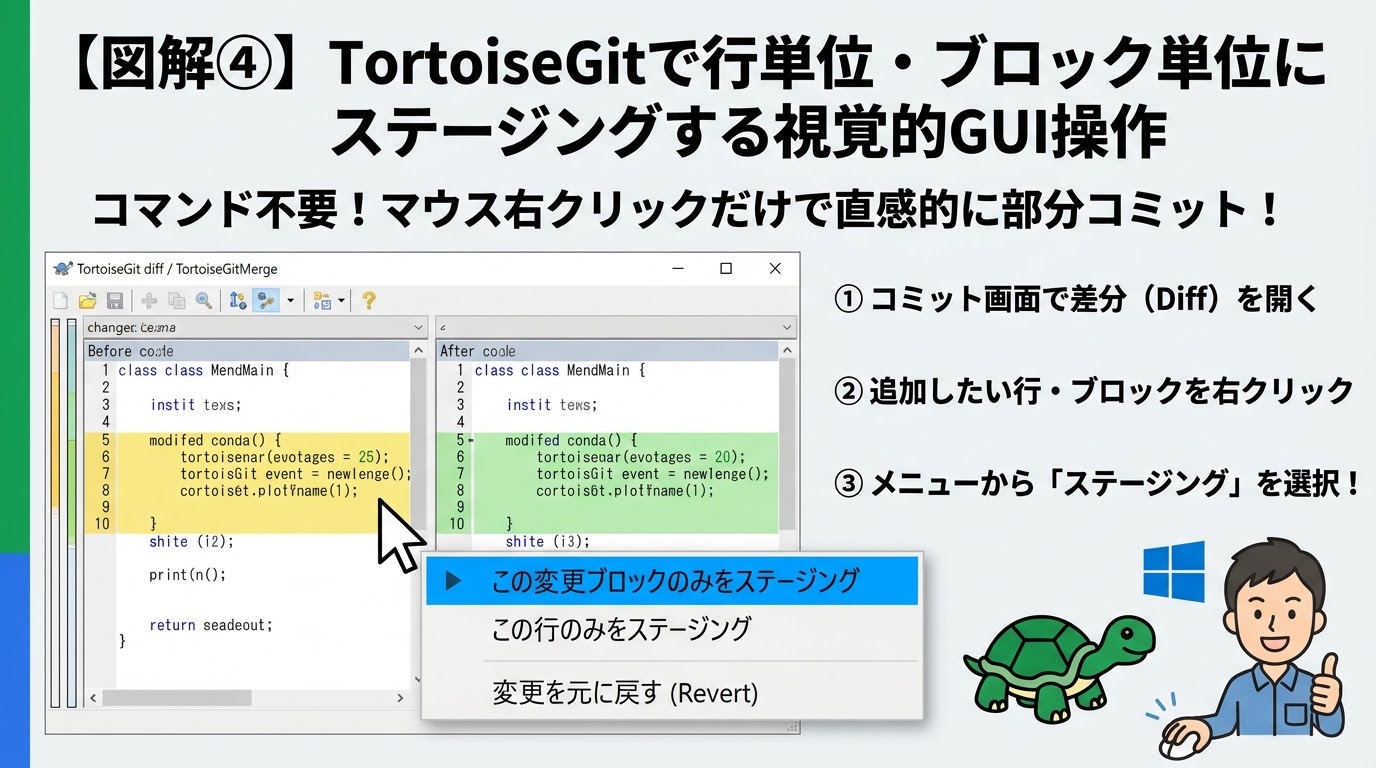The image size is (1376, 768).
Task: Click "After" header of right code pane
Action: click(x=457, y=351)
